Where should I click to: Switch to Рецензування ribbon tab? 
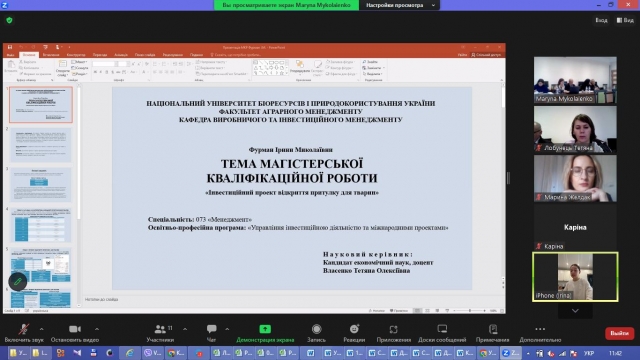173,55
